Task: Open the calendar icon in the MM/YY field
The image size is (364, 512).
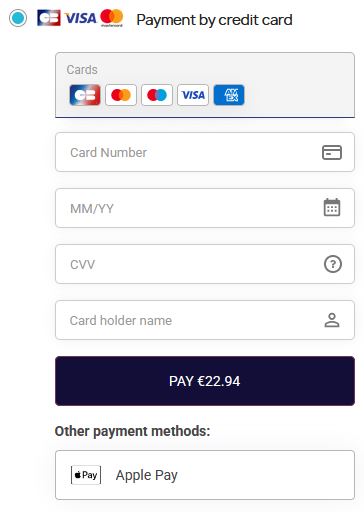Action: tap(332, 207)
